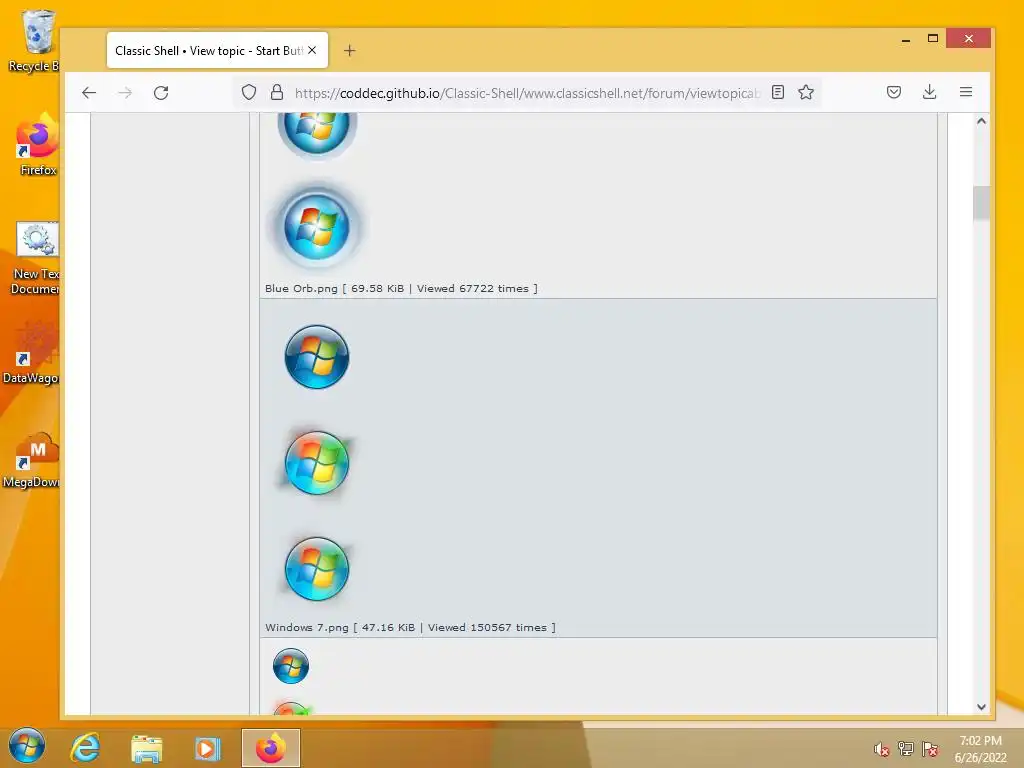Bookmark this page with the star

tap(806, 92)
